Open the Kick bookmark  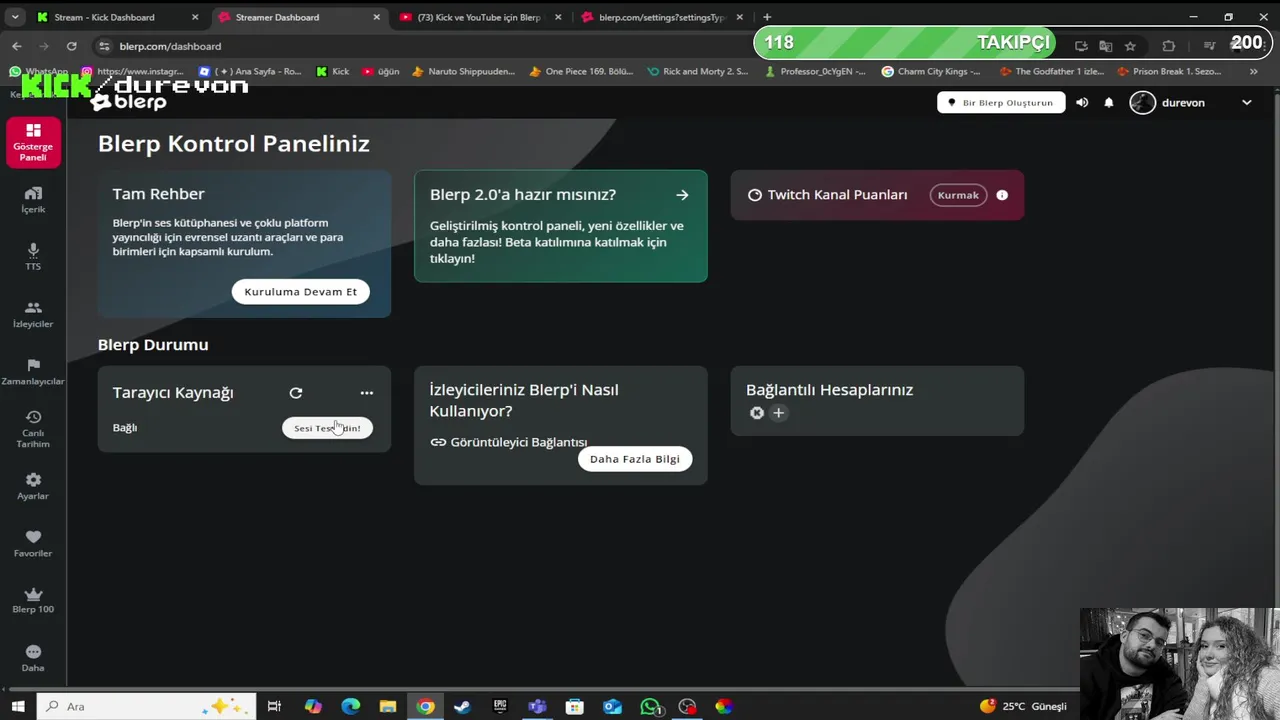point(333,72)
